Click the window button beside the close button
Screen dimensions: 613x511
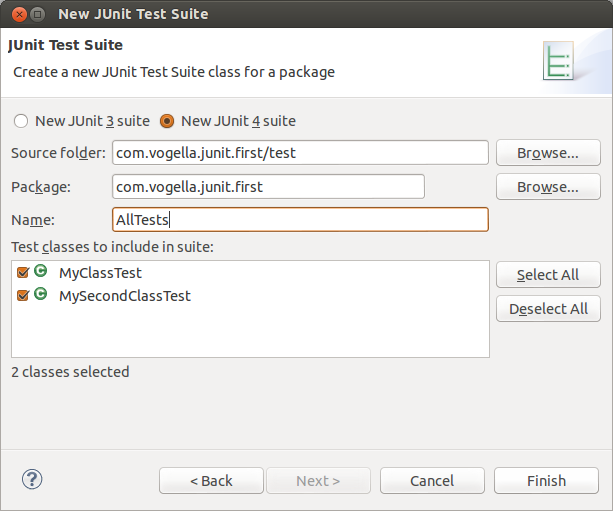38,14
